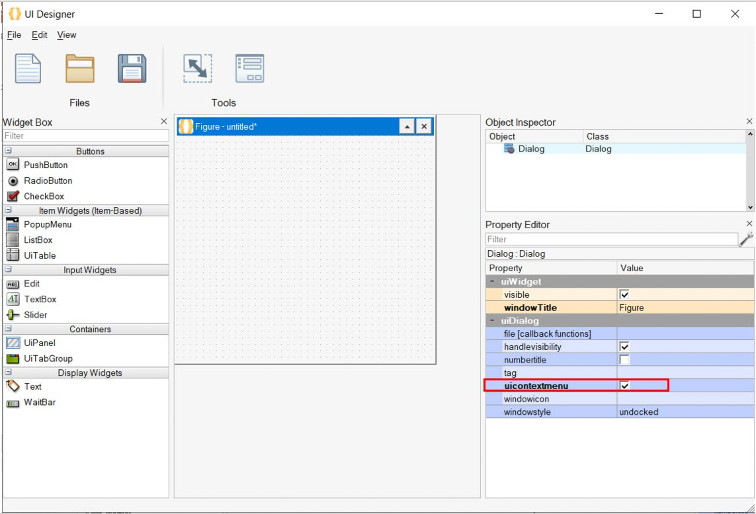Enable the numbertitle checkbox
Image resolution: width=756 pixels, height=514 pixels.
coord(624,359)
